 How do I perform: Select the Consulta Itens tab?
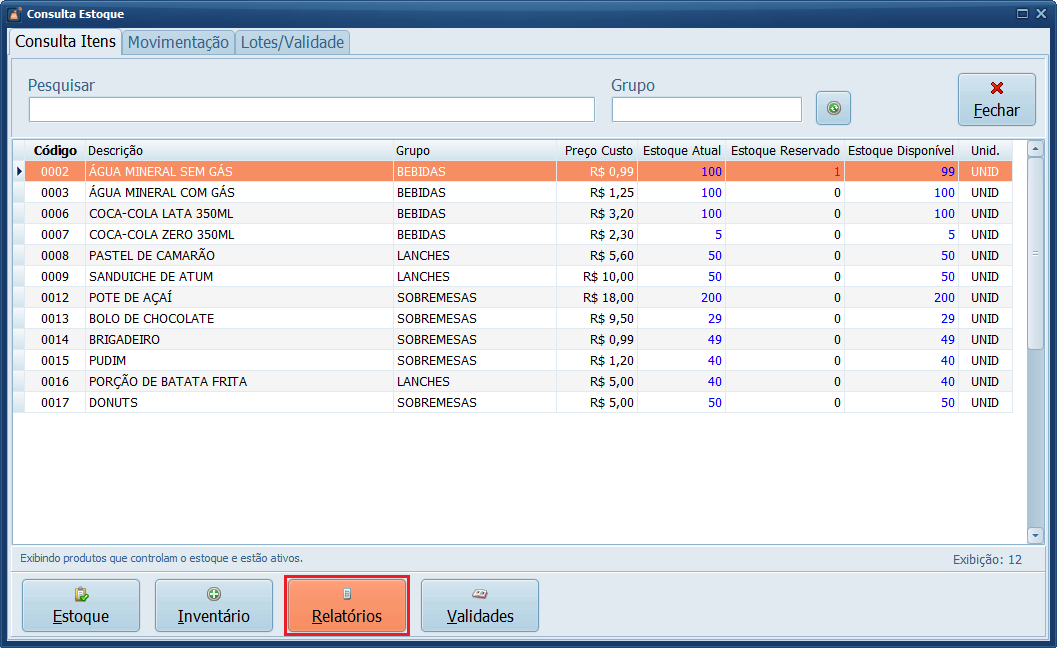point(66,42)
